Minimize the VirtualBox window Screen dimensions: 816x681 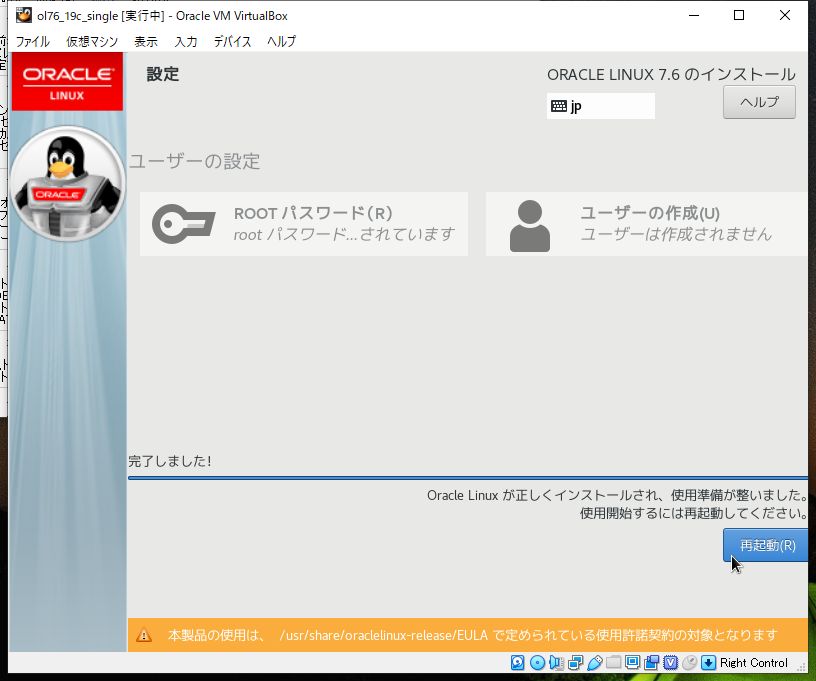pos(694,16)
